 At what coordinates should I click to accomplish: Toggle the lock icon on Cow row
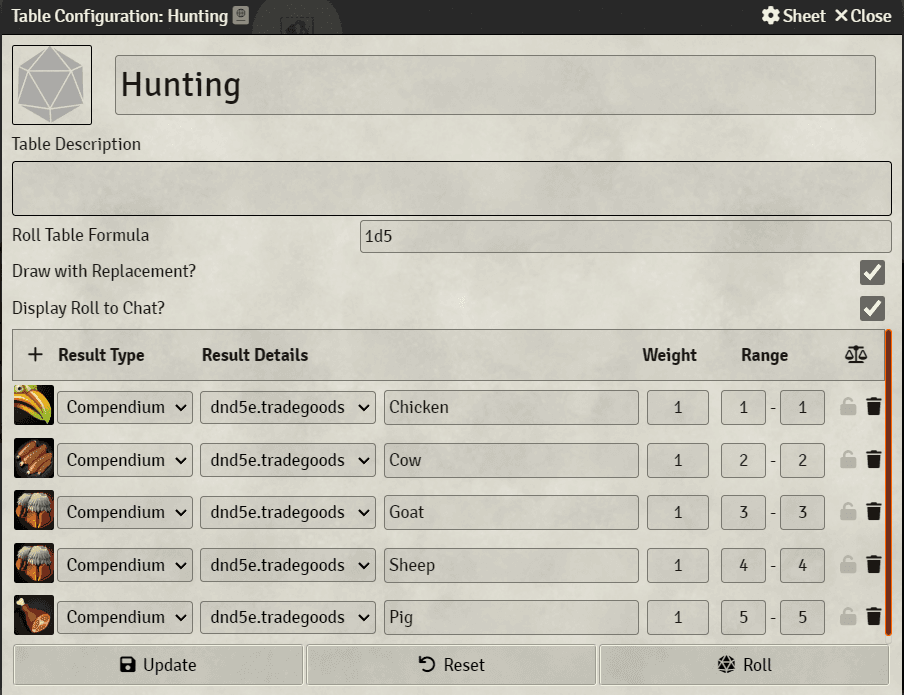point(848,460)
